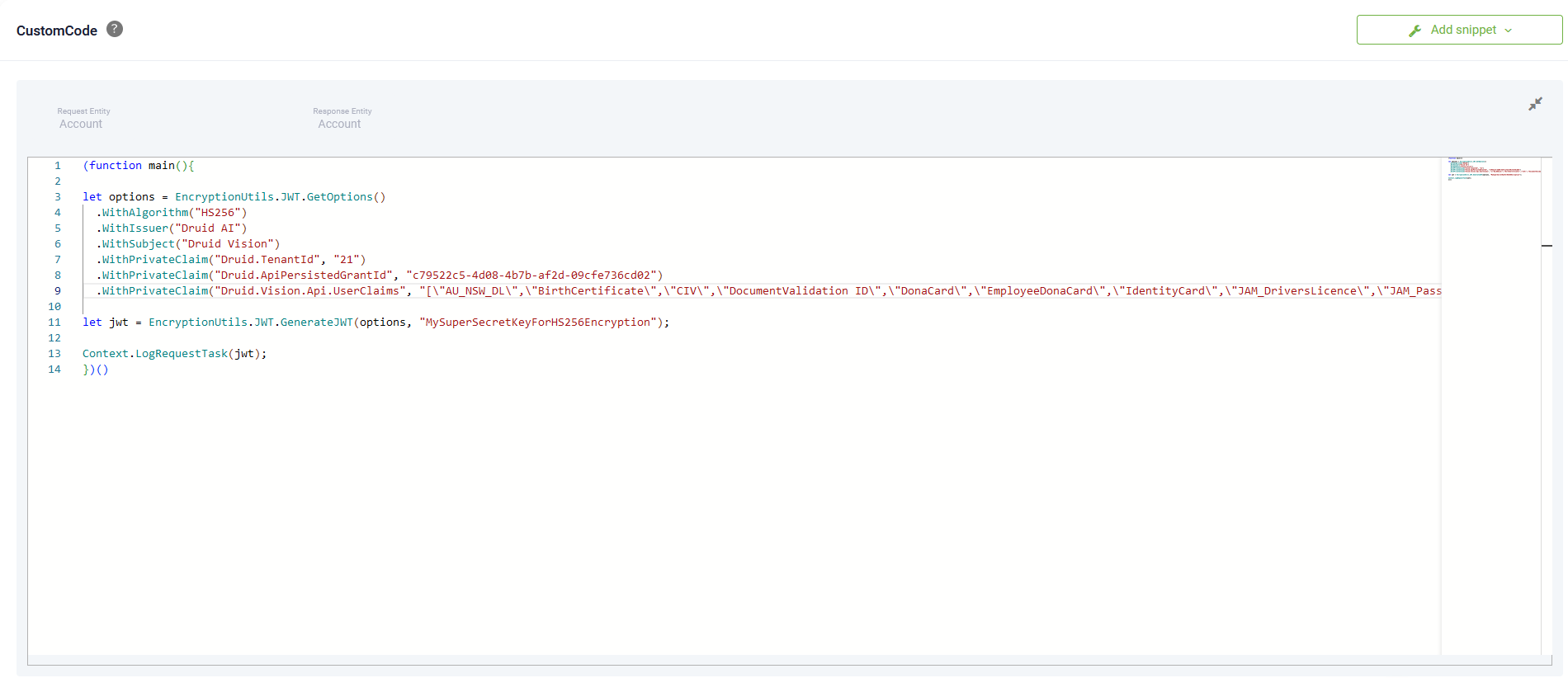
Task: Place cursor on "function main" text
Action: pyautogui.click(x=132, y=166)
